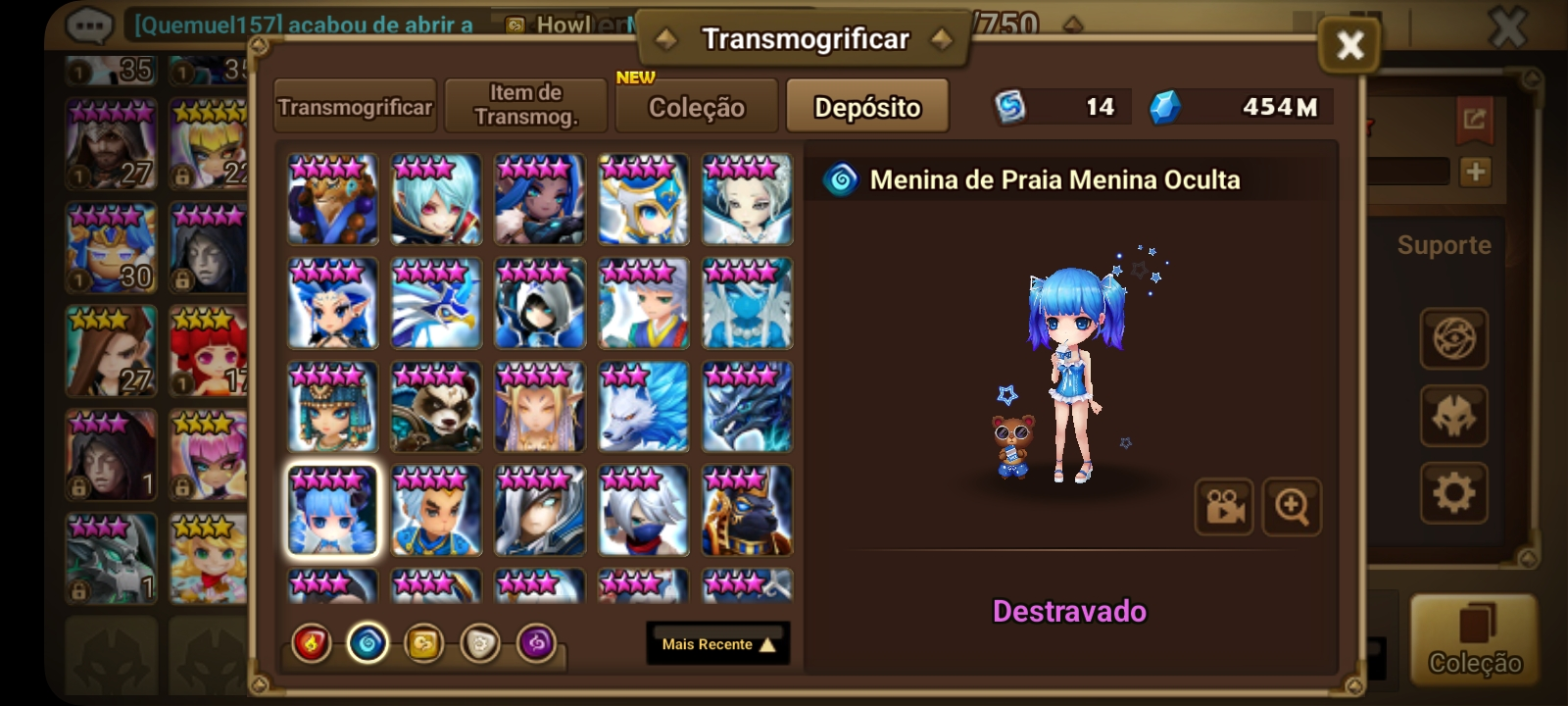
Task: Close the Transmogrificar window
Action: point(1349,45)
